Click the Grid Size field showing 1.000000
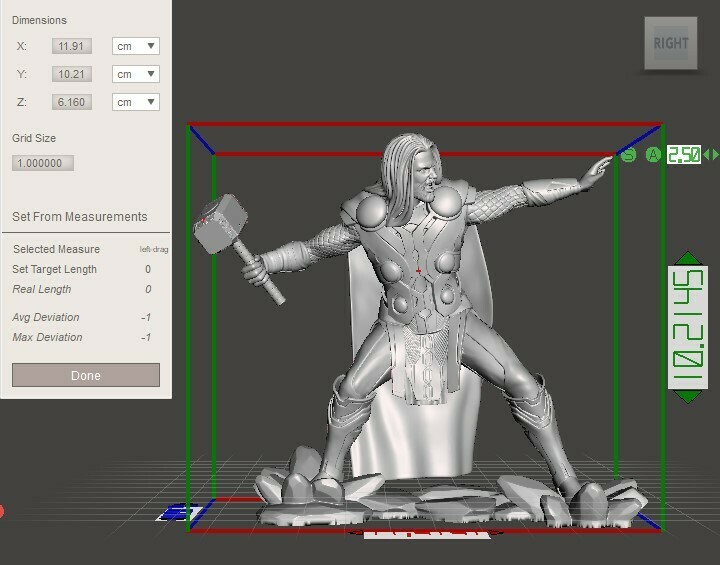This screenshot has height=565, width=720. 43,163
